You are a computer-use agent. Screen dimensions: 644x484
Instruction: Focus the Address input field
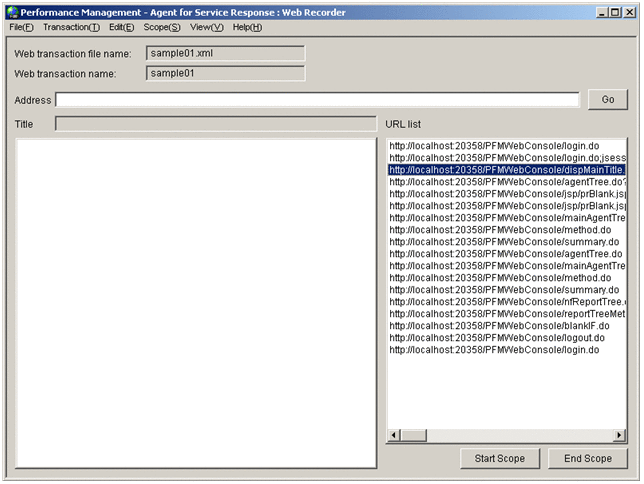(x=317, y=100)
